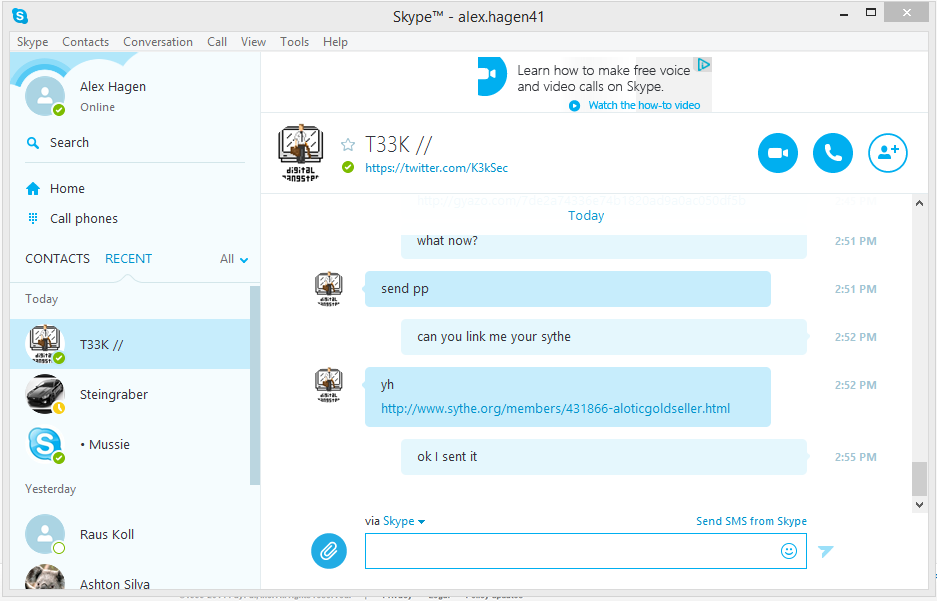Image resolution: width=937 pixels, height=601 pixels.
Task: Open the sythe.org aloticgoldseller member link
Action: [556, 409]
